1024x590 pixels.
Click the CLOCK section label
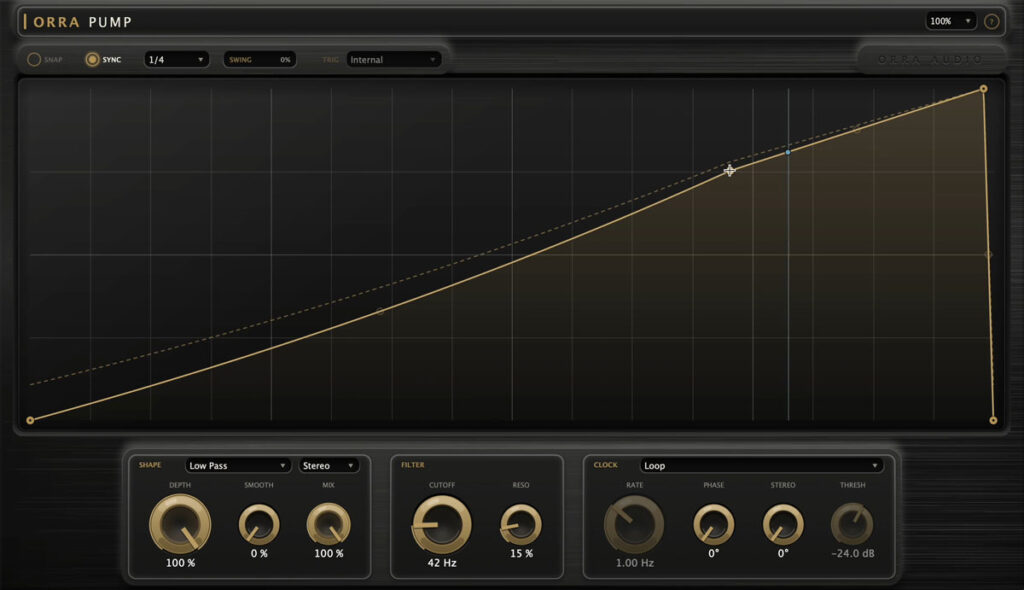(x=605, y=465)
